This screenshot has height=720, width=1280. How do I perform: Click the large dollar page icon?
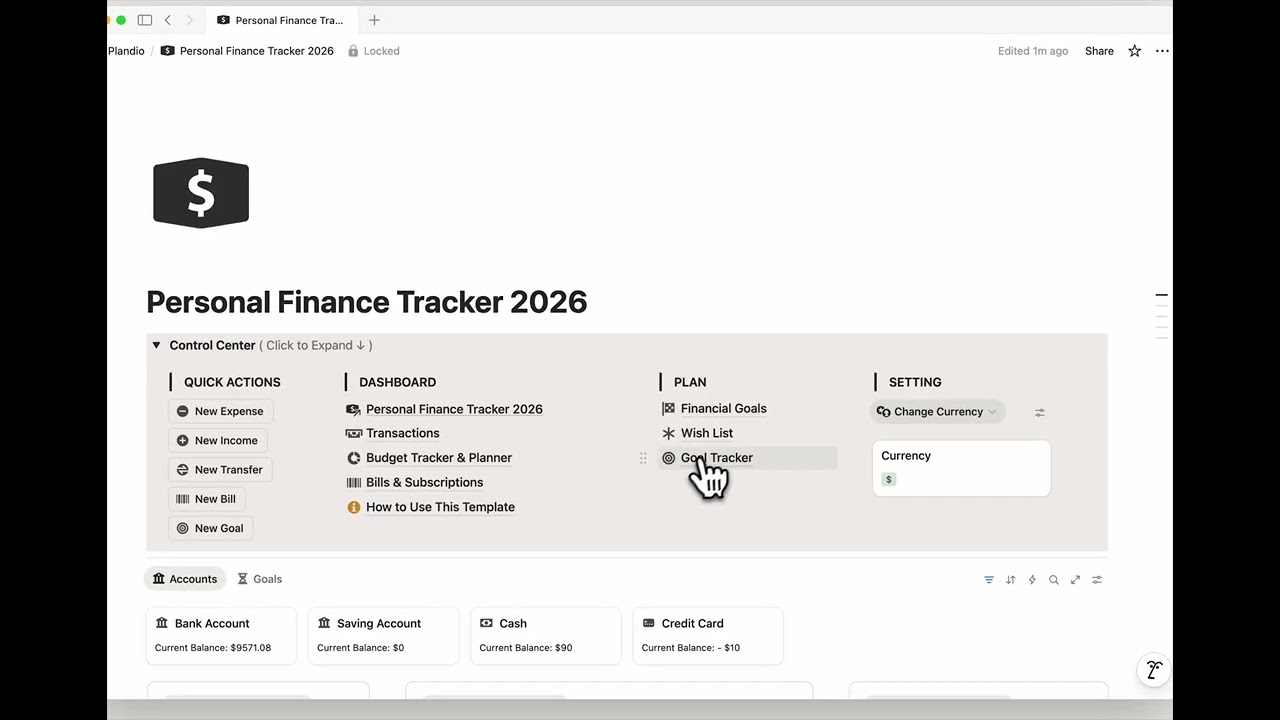click(201, 193)
